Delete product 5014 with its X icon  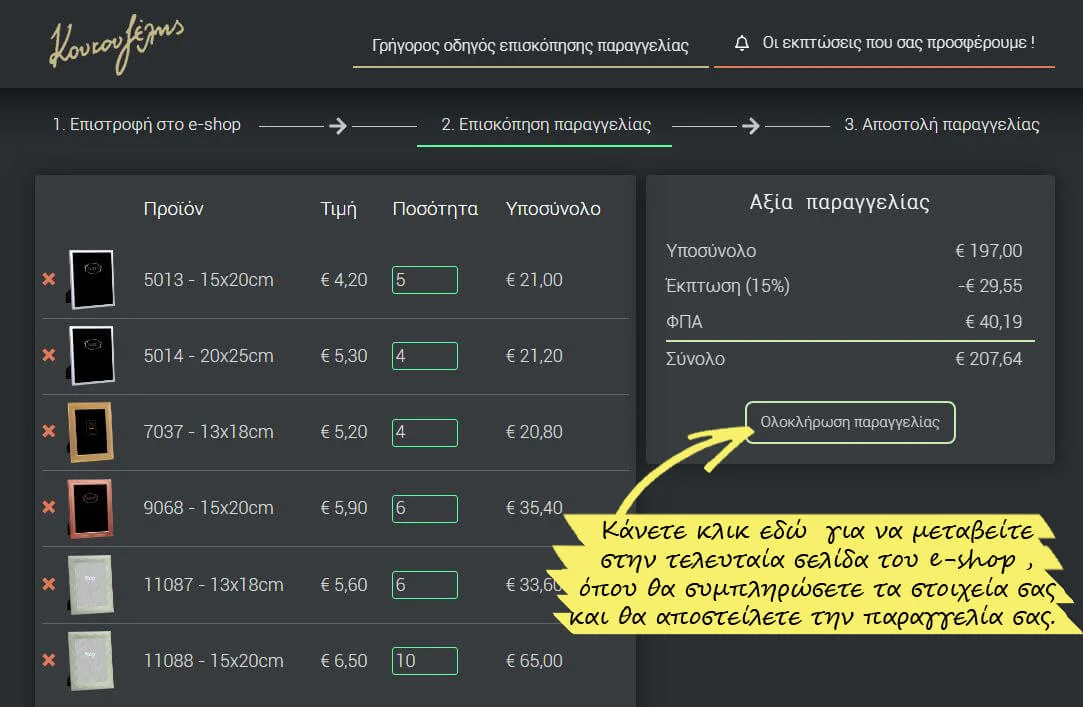[x=48, y=356]
